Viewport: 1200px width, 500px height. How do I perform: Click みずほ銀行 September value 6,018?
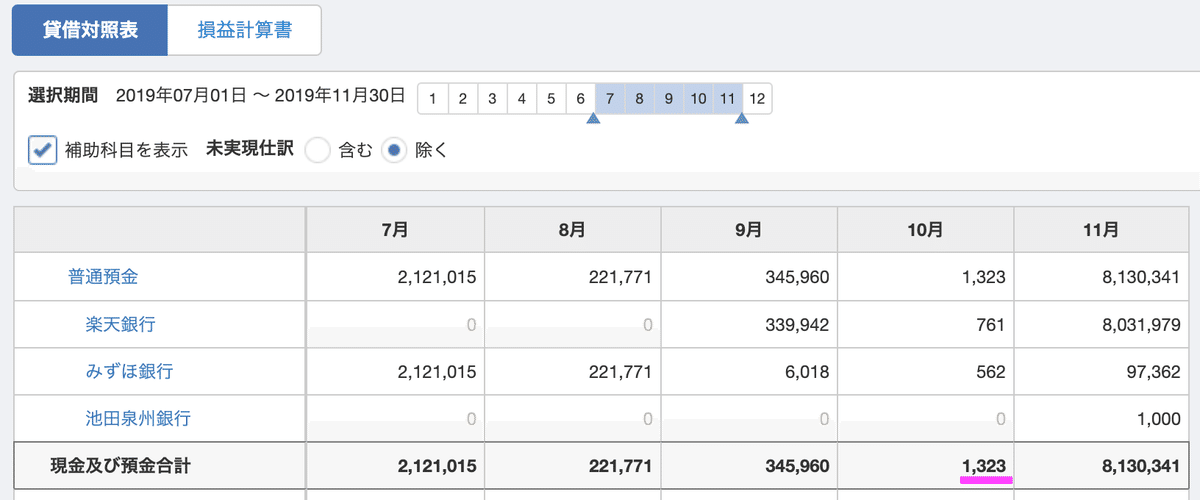coord(808,371)
